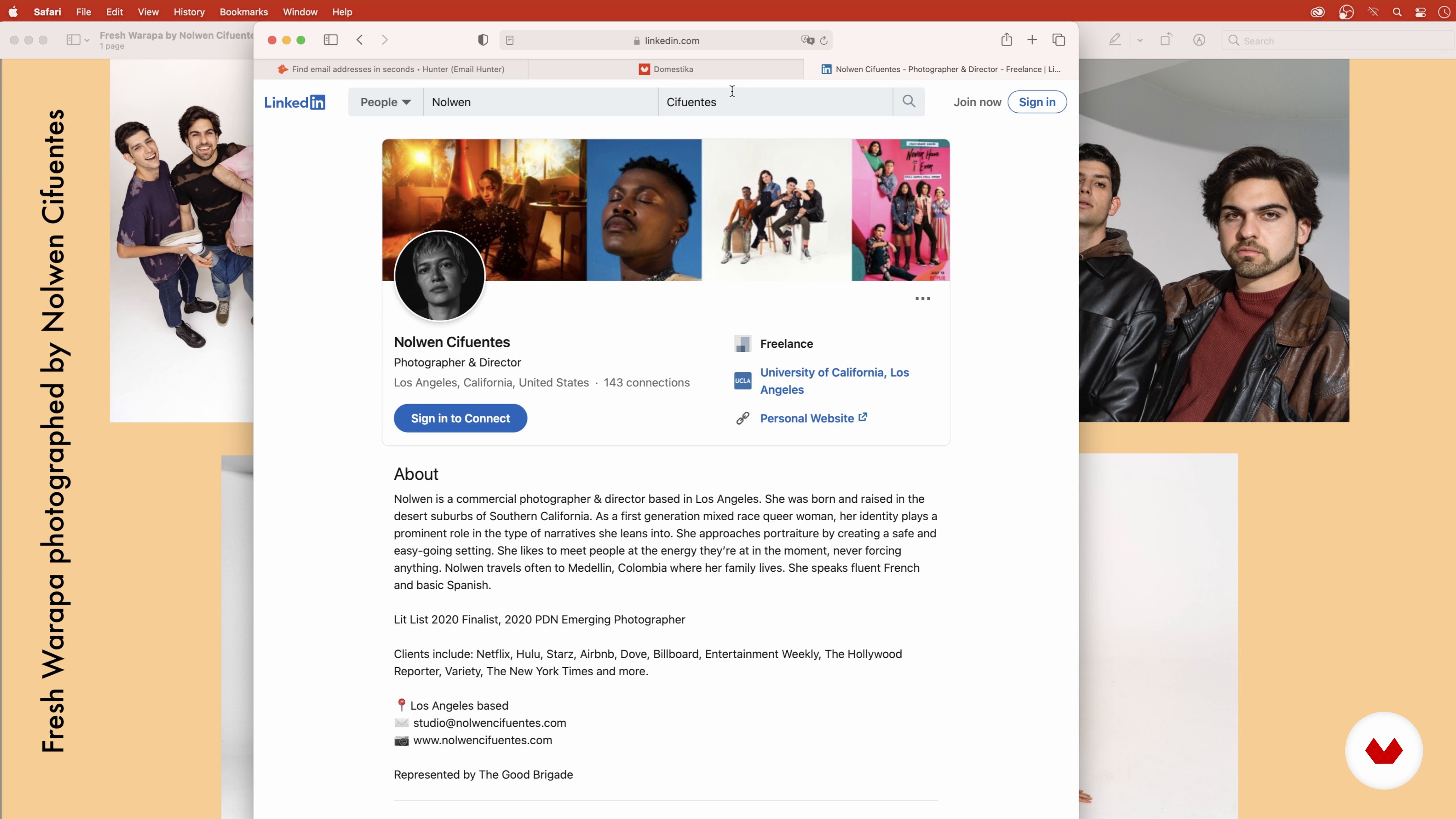Click Creative Cloud menu bar icon
This screenshot has height=819, width=1456.
click(x=1318, y=12)
